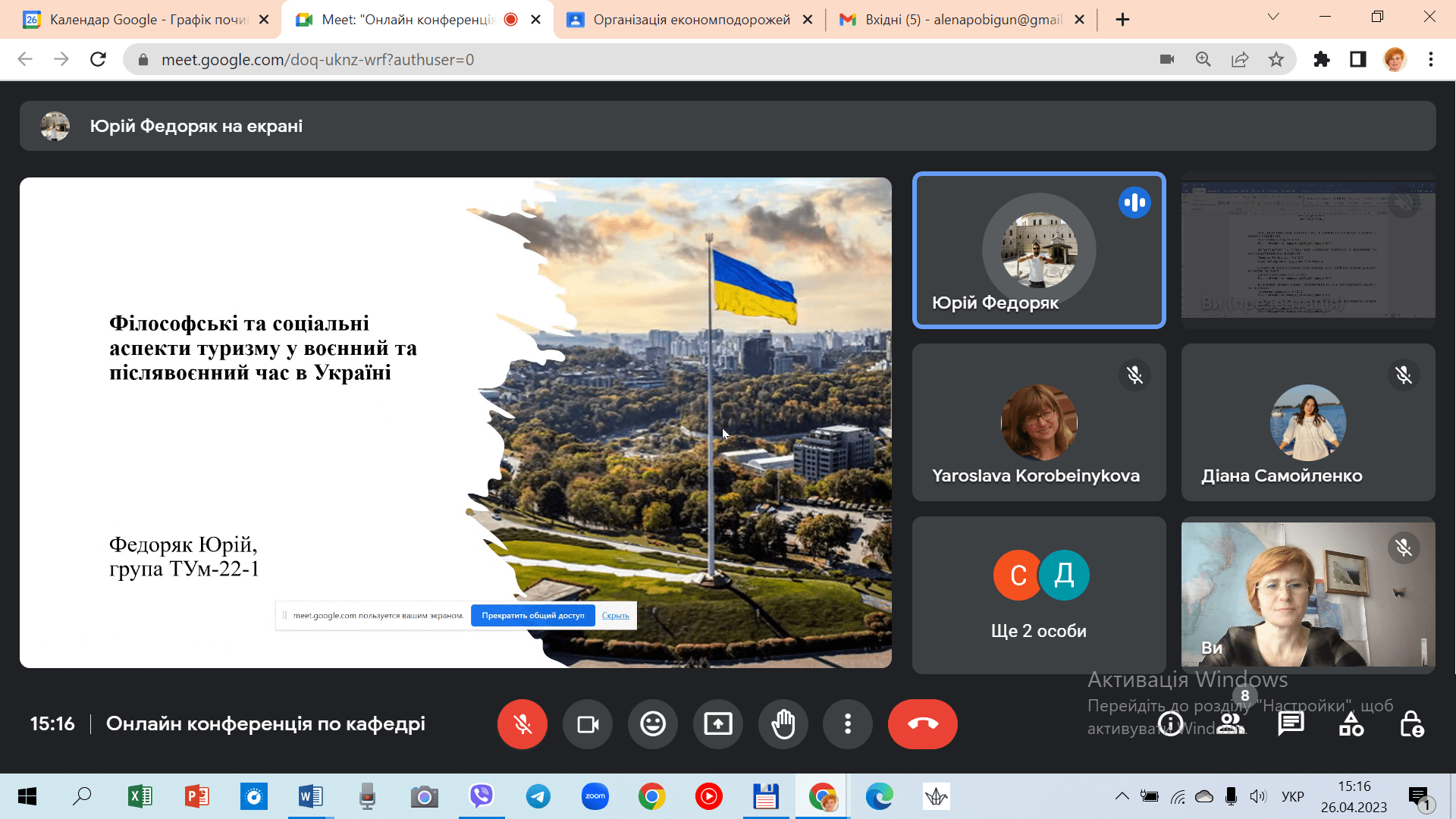Click the Прекратить общий доступ button
This screenshot has width=1456, height=819.
[532, 616]
